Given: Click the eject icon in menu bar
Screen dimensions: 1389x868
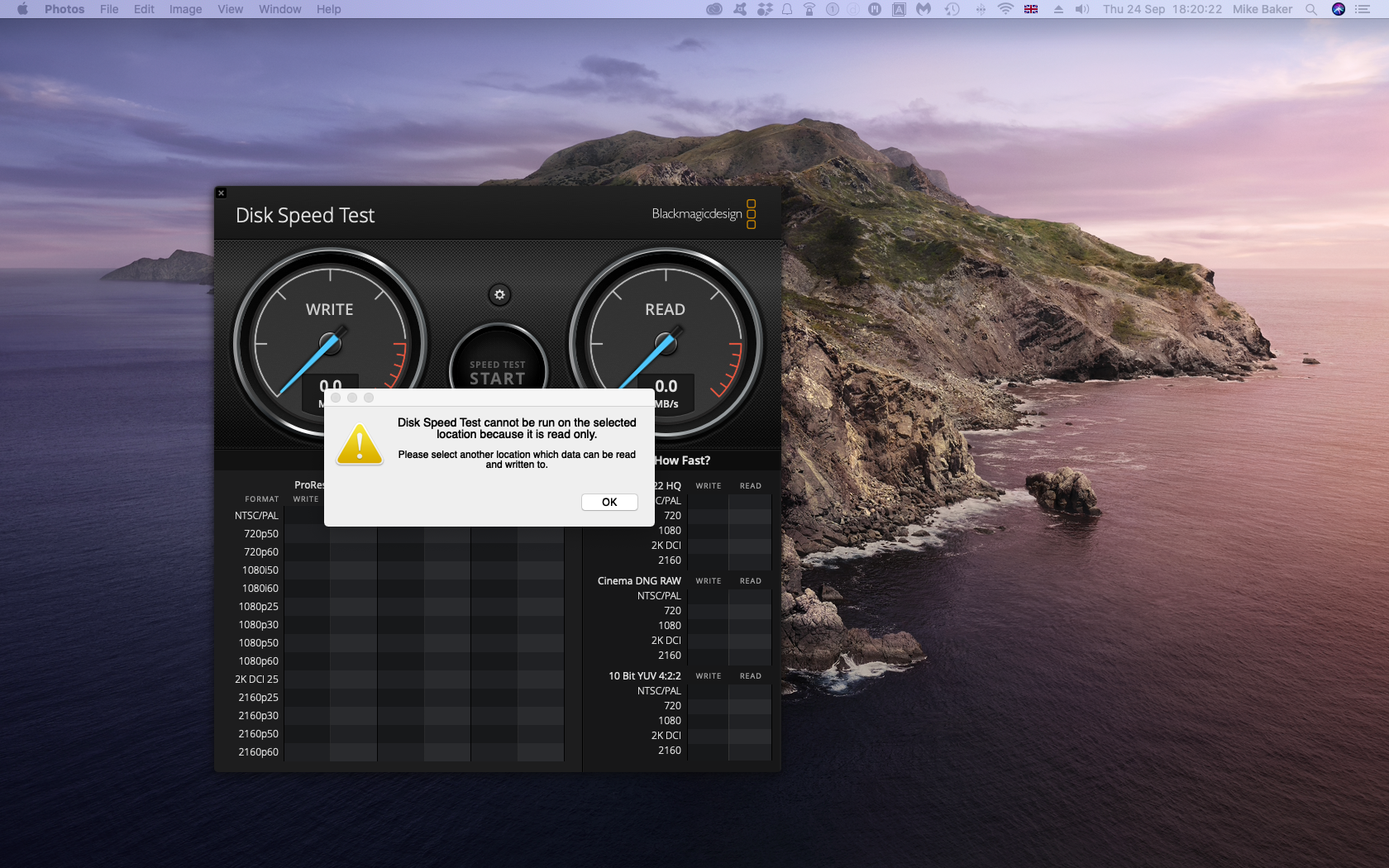Looking at the screenshot, I should 1058,9.
